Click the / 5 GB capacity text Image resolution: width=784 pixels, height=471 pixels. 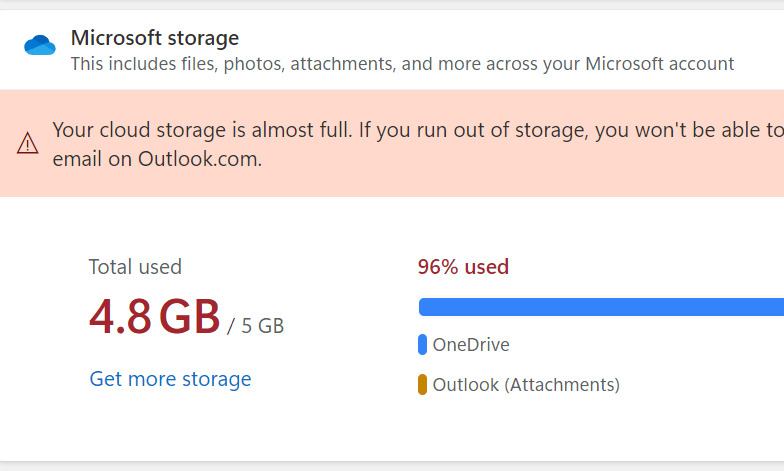pos(256,325)
